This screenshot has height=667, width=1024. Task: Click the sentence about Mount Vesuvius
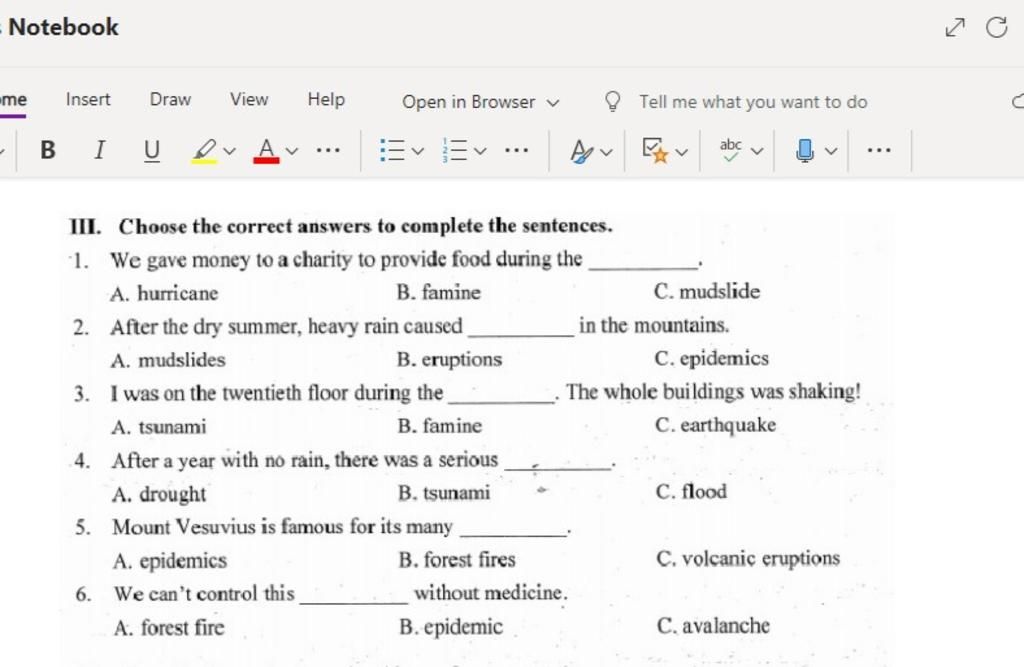pyautogui.click(x=342, y=527)
